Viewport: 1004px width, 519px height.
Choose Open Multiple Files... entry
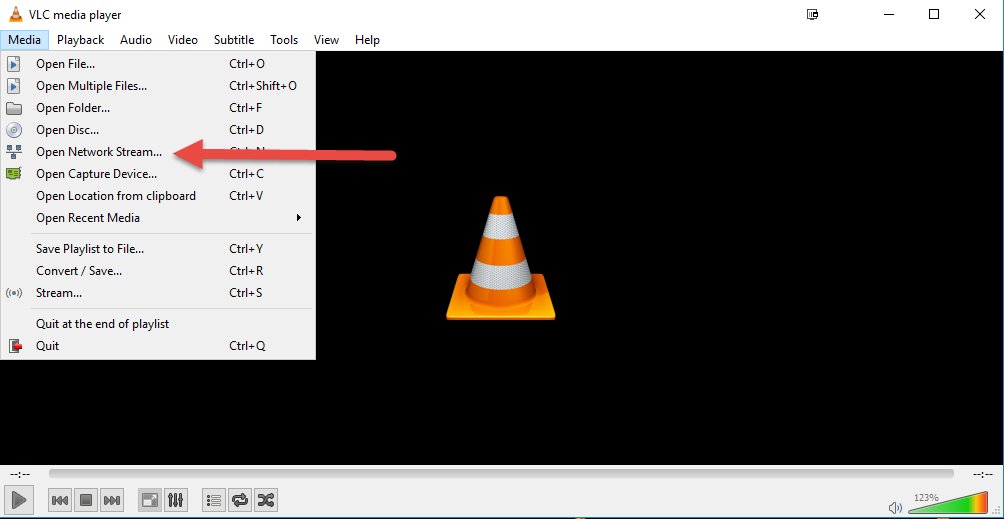(158, 86)
